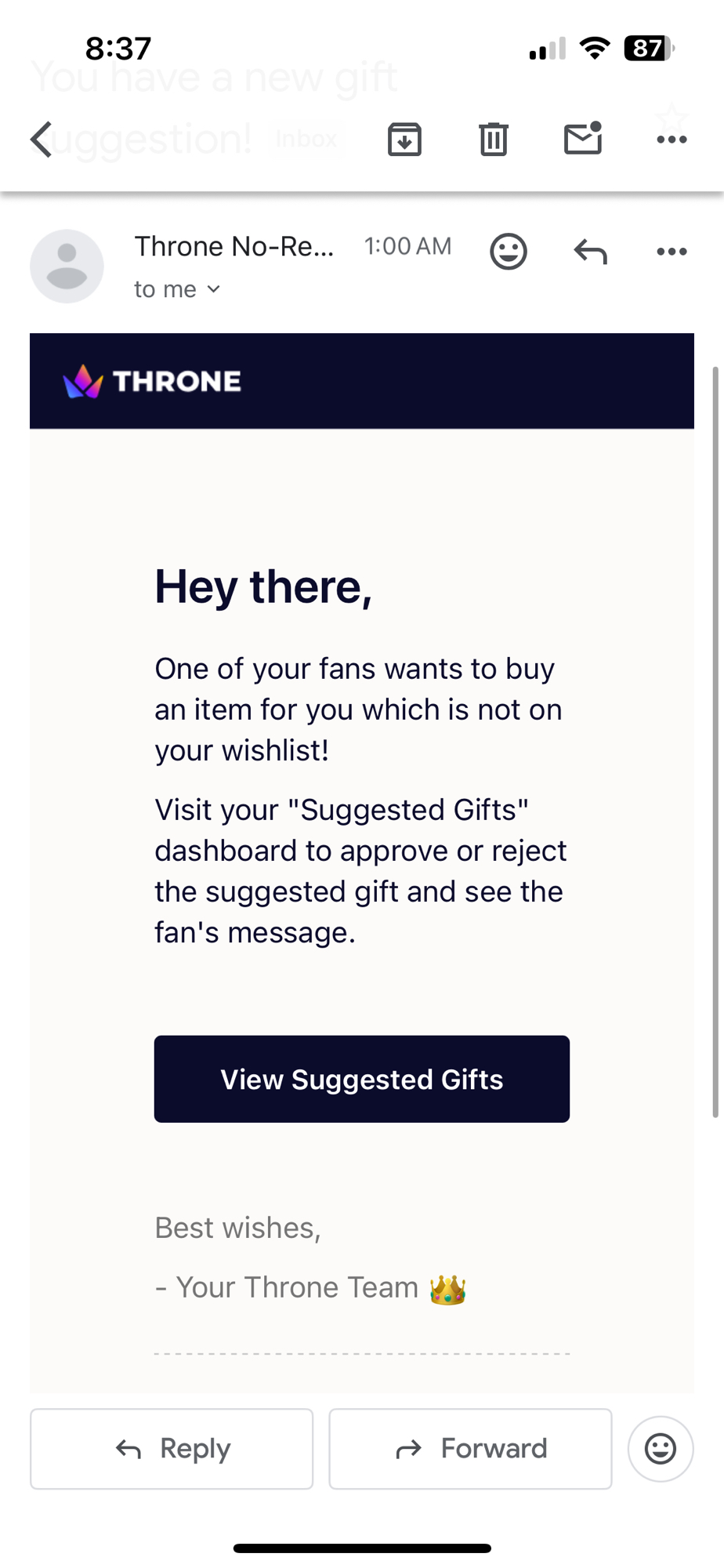The height and width of the screenshot is (1568, 724).
Task: Open View Suggested Gifts
Action: (x=361, y=1079)
